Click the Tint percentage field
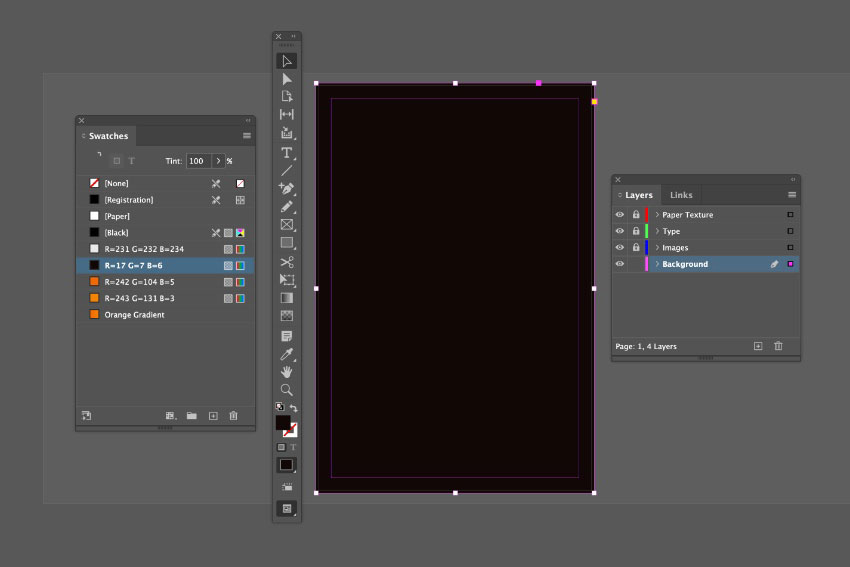850x567 pixels. [198, 161]
